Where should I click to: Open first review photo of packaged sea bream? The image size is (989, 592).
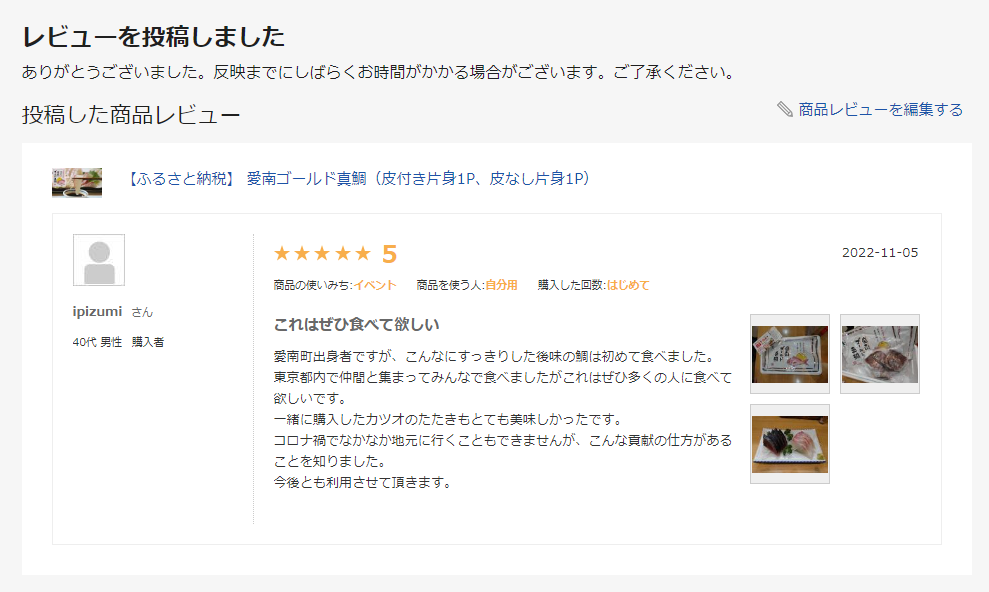point(790,354)
